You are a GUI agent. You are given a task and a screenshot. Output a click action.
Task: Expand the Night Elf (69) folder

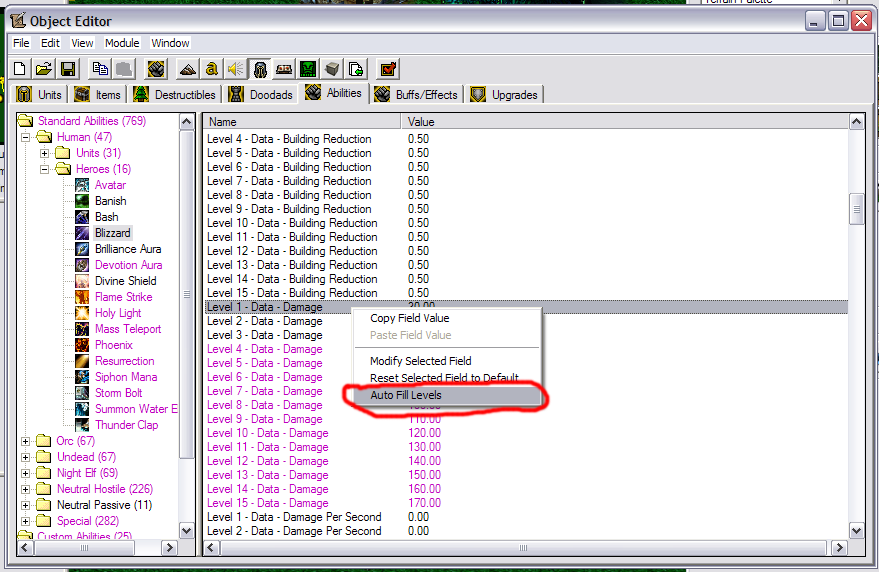coord(25,473)
